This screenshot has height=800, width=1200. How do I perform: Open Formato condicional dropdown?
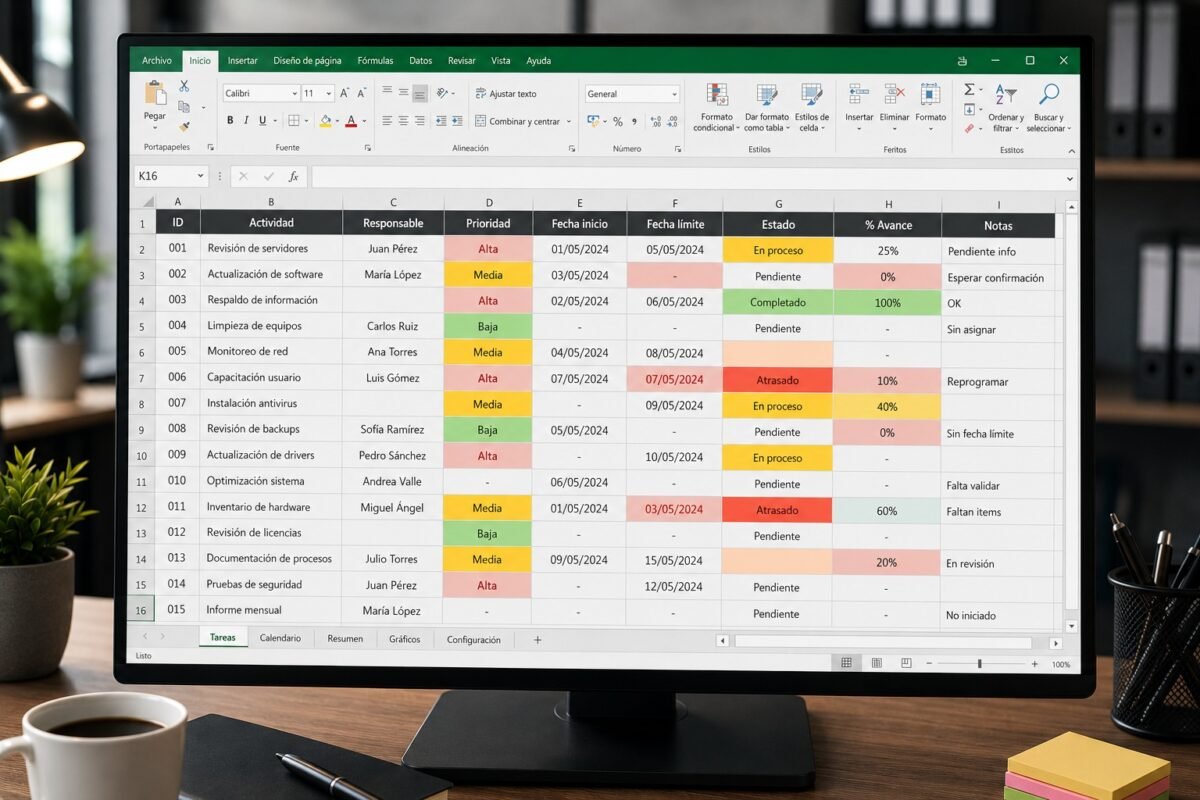point(716,108)
